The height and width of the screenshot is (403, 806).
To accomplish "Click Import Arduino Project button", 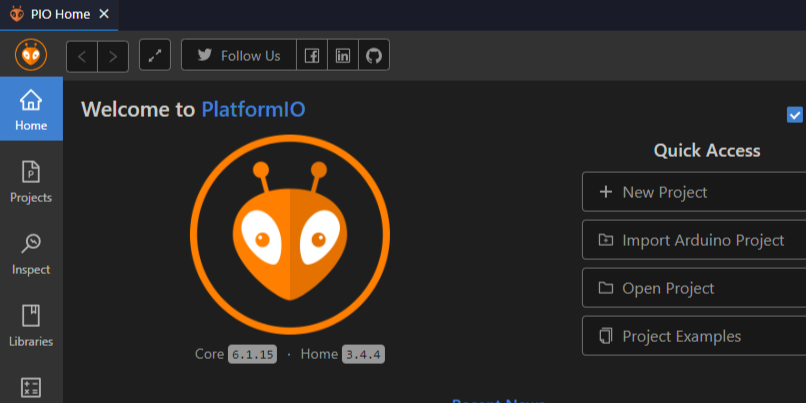I will tap(694, 240).
